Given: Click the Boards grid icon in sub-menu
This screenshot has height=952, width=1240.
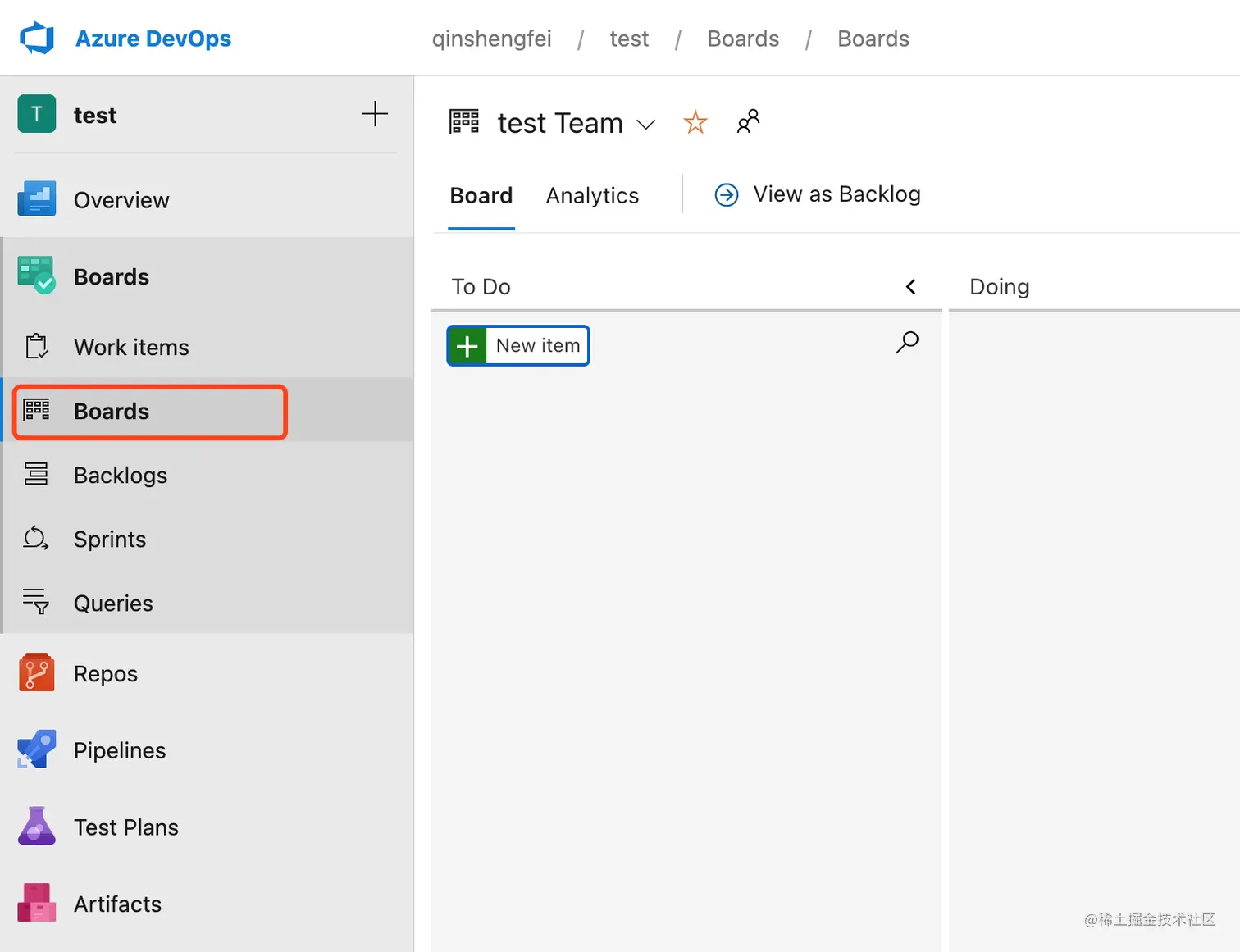Looking at the screenshot, I should 36,410.
